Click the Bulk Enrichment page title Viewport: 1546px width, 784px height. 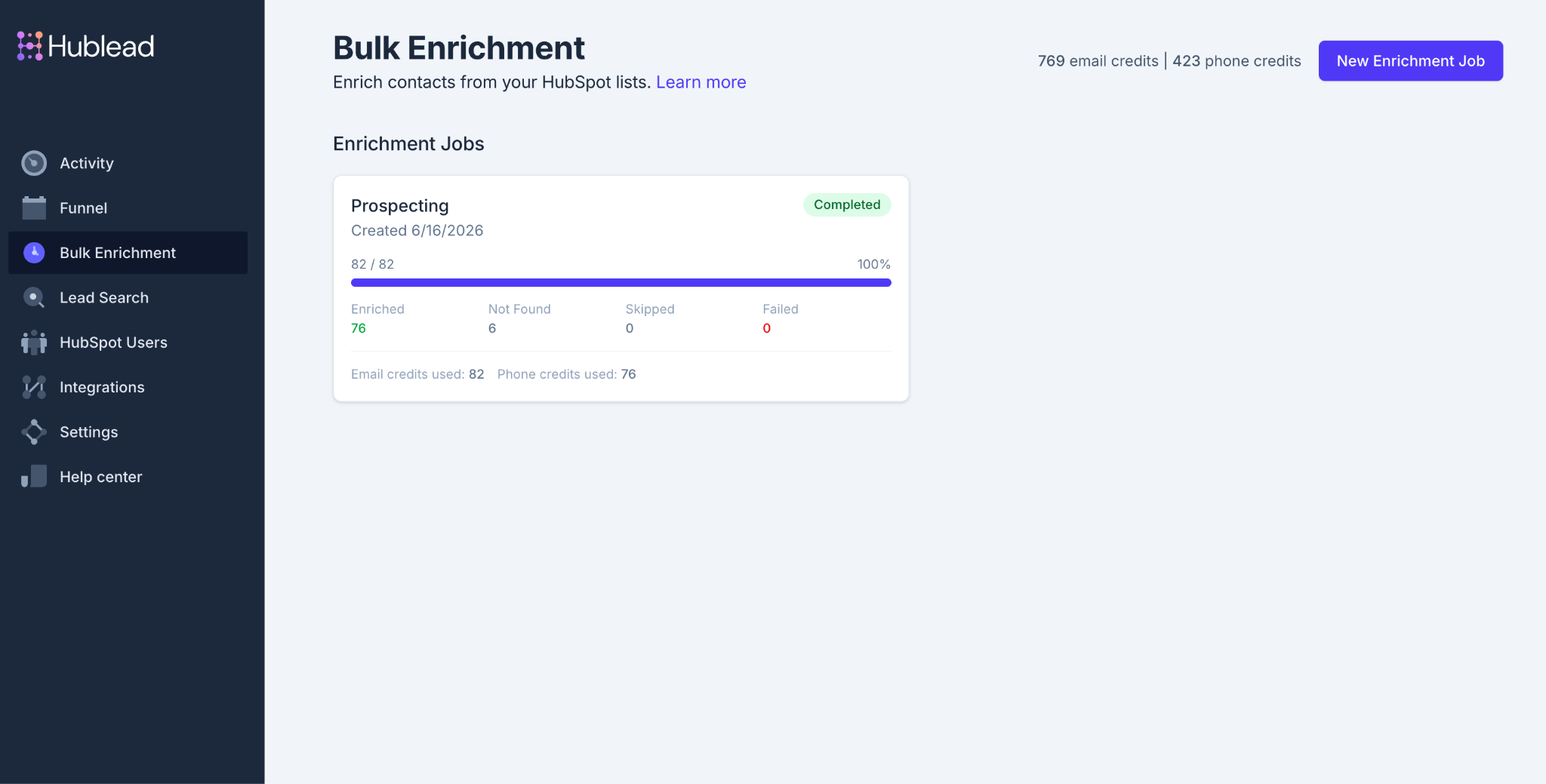pyautogui.click(x=459, y=48)
